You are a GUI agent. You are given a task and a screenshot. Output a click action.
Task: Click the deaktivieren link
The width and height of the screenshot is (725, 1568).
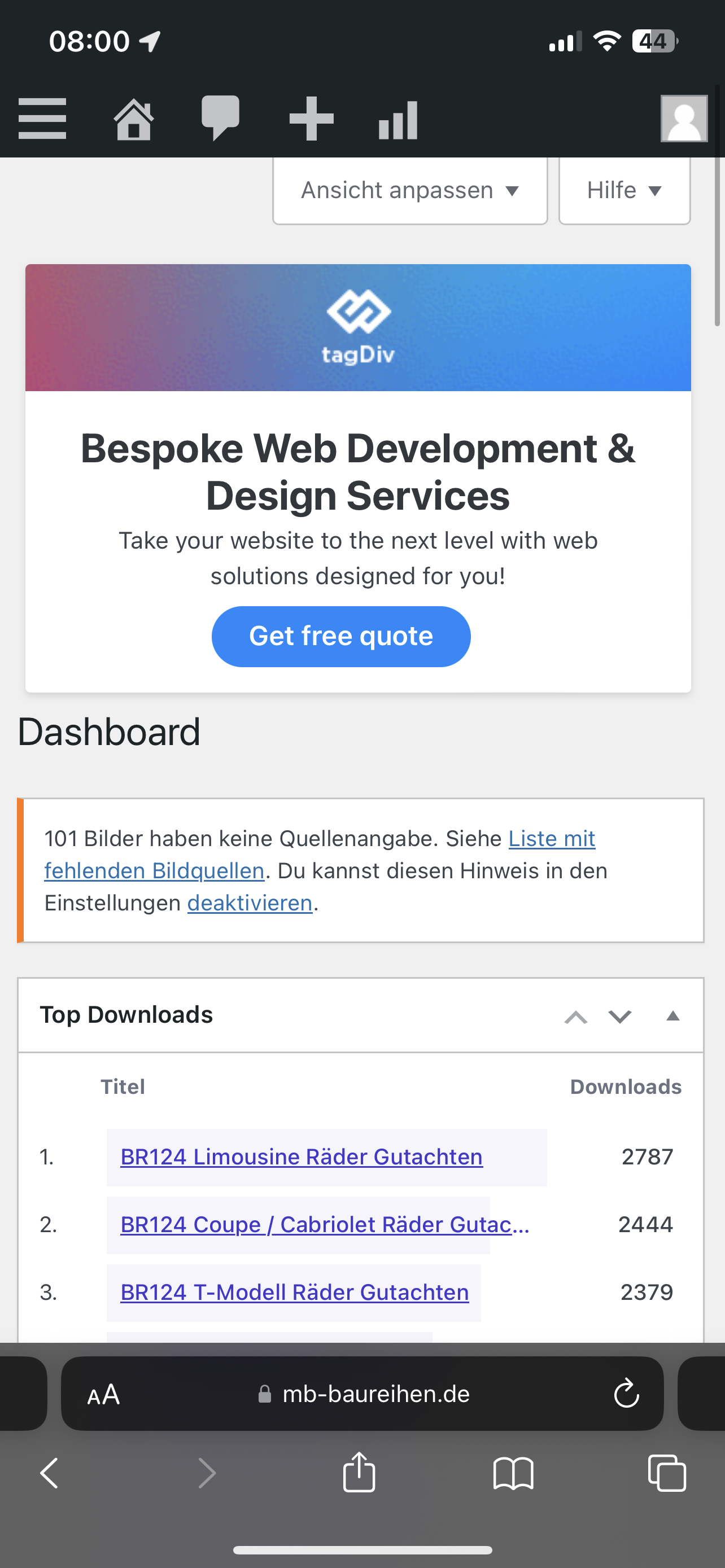pos(250,903)
